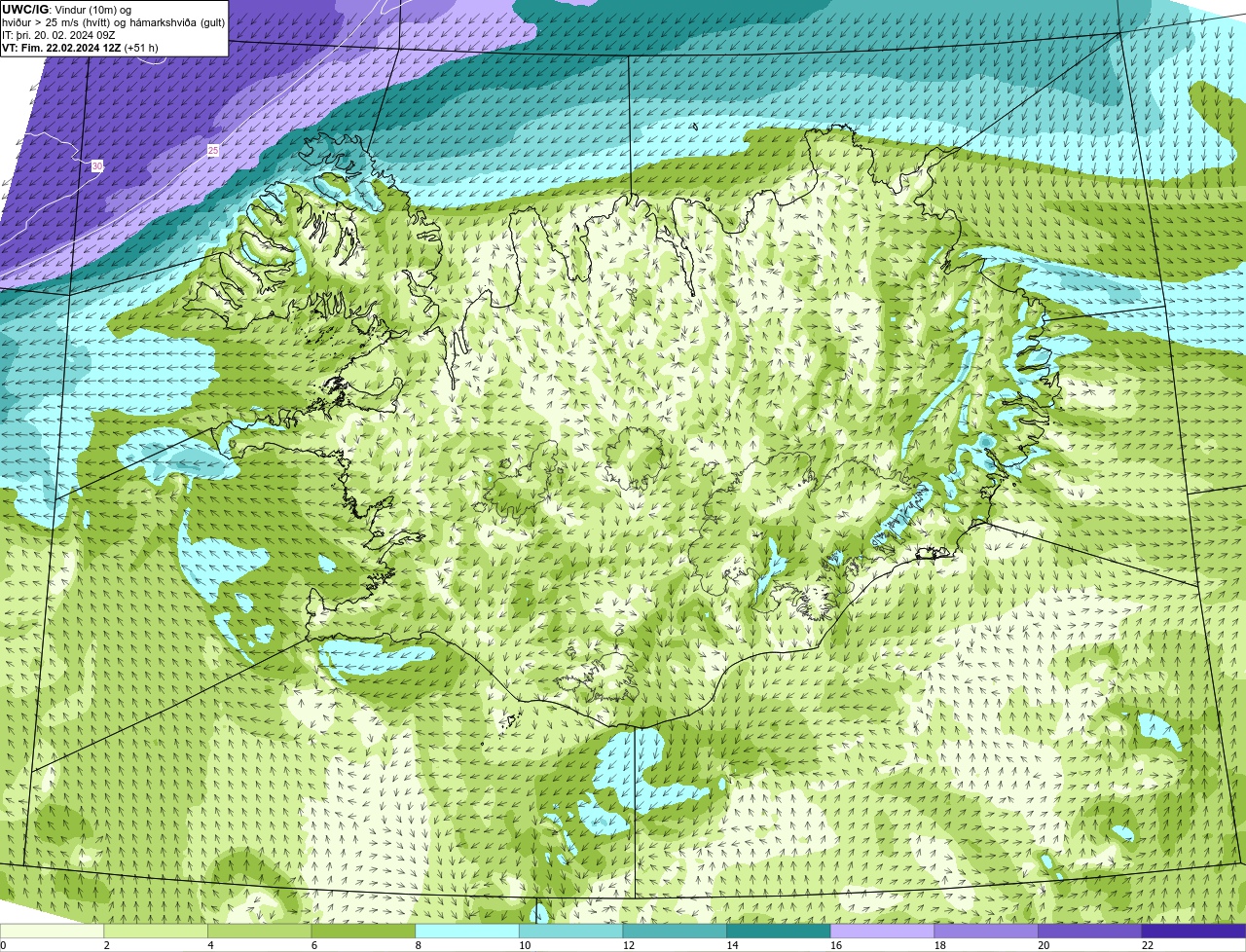
Task: Click the 'UWC/IG: Vindur (10m) og' title line
Action: 66,10
